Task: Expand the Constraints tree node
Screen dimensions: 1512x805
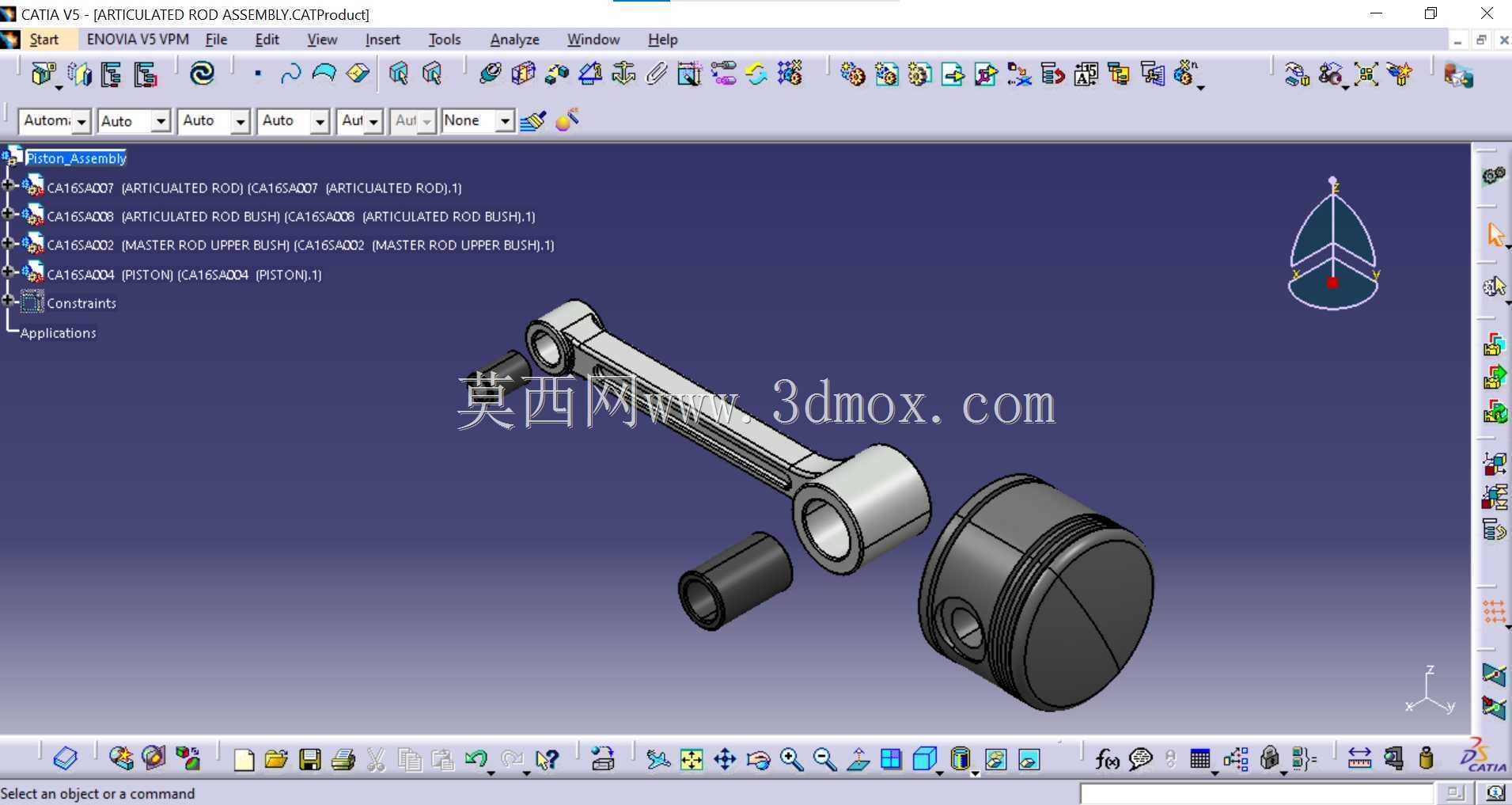Action: (x=8, y=301)
